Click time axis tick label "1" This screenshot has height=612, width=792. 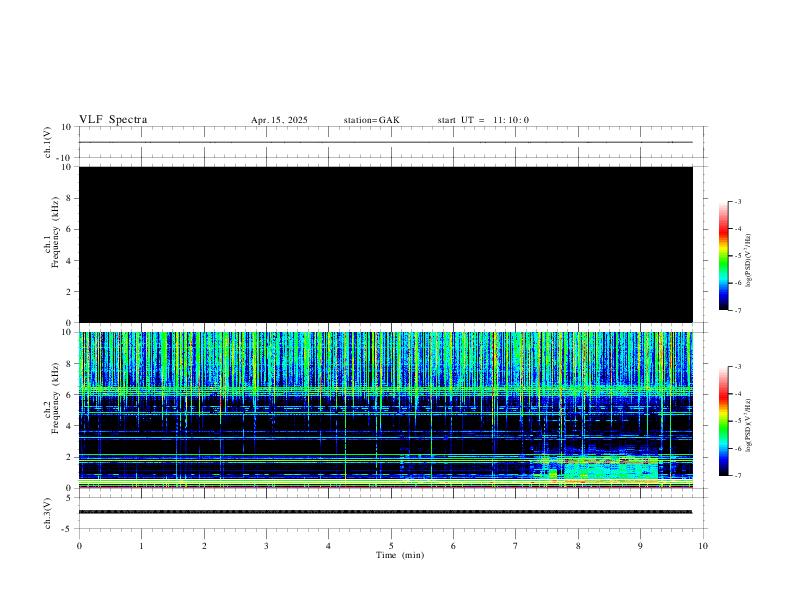point(141,546)
